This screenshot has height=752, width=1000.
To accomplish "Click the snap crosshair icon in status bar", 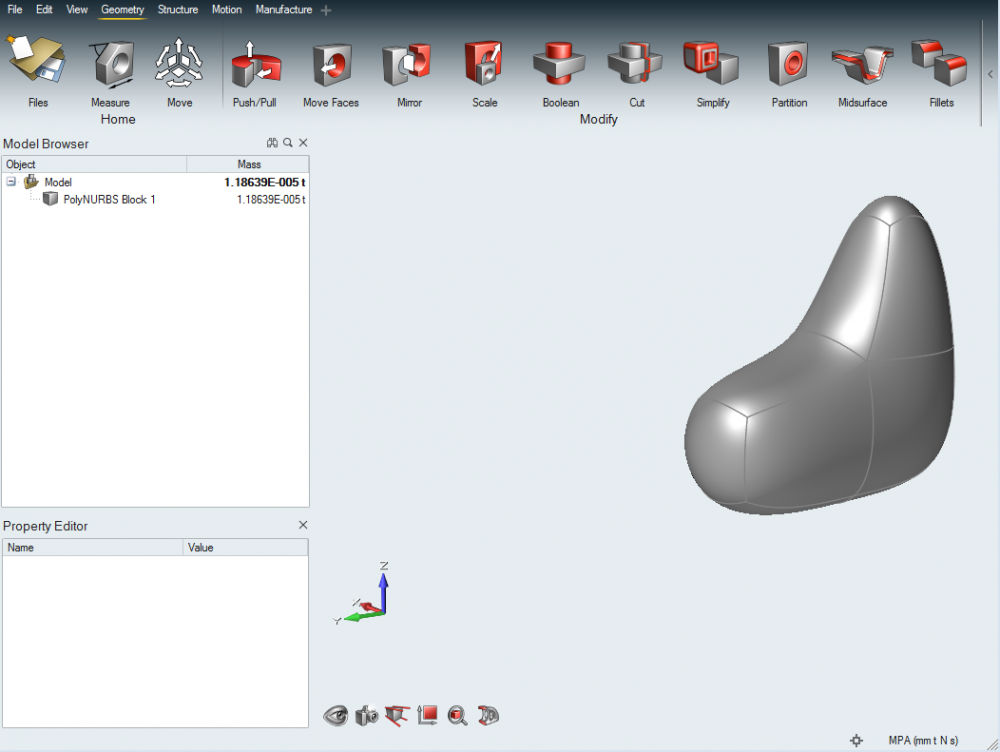I will tap(857, 741).
